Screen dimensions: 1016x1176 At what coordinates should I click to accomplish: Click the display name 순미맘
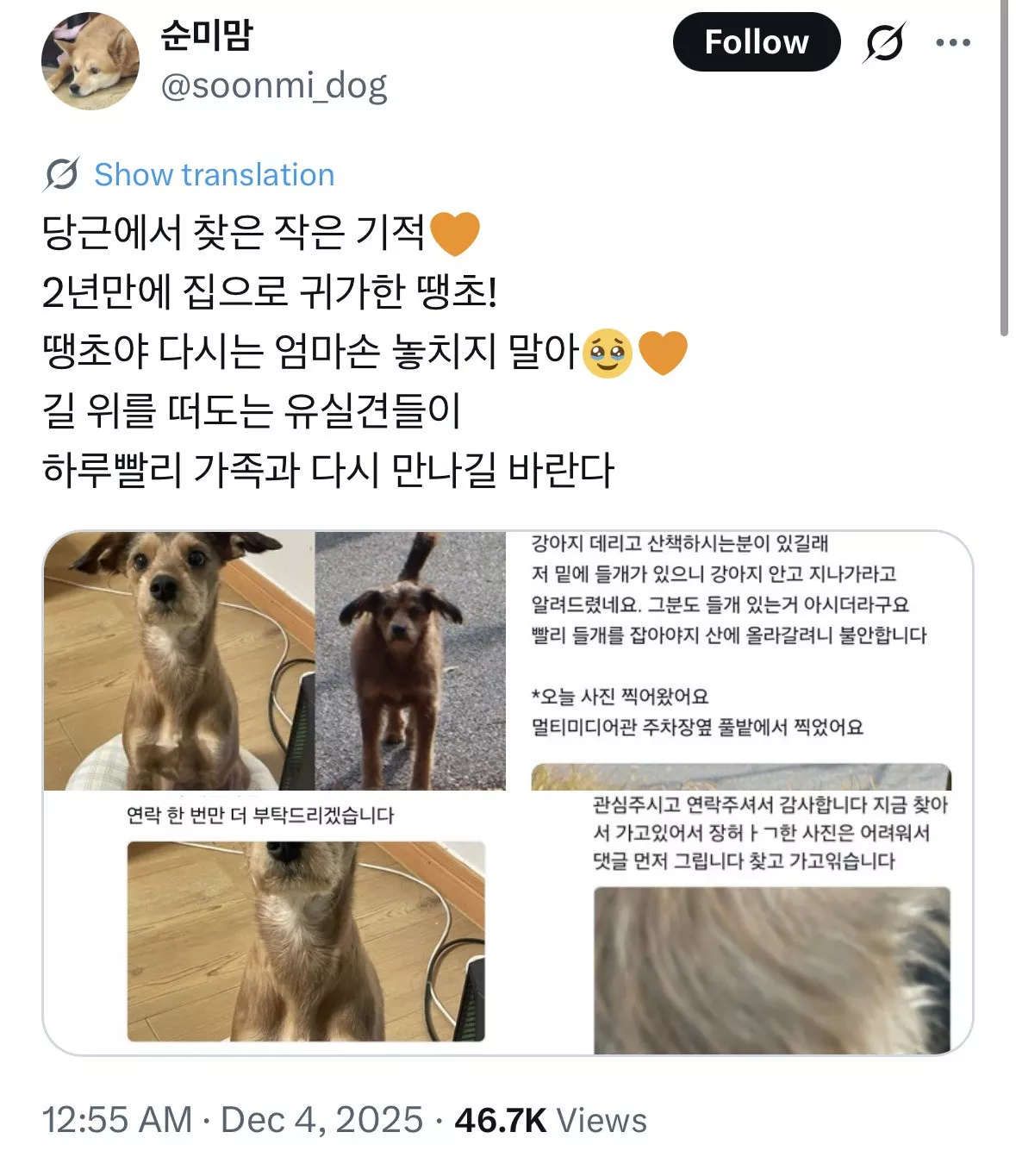coord(207,34)
